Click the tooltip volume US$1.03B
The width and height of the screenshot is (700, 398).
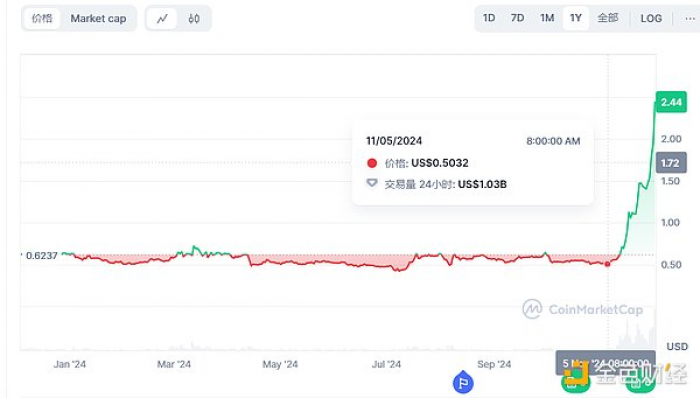pos(482,184)
